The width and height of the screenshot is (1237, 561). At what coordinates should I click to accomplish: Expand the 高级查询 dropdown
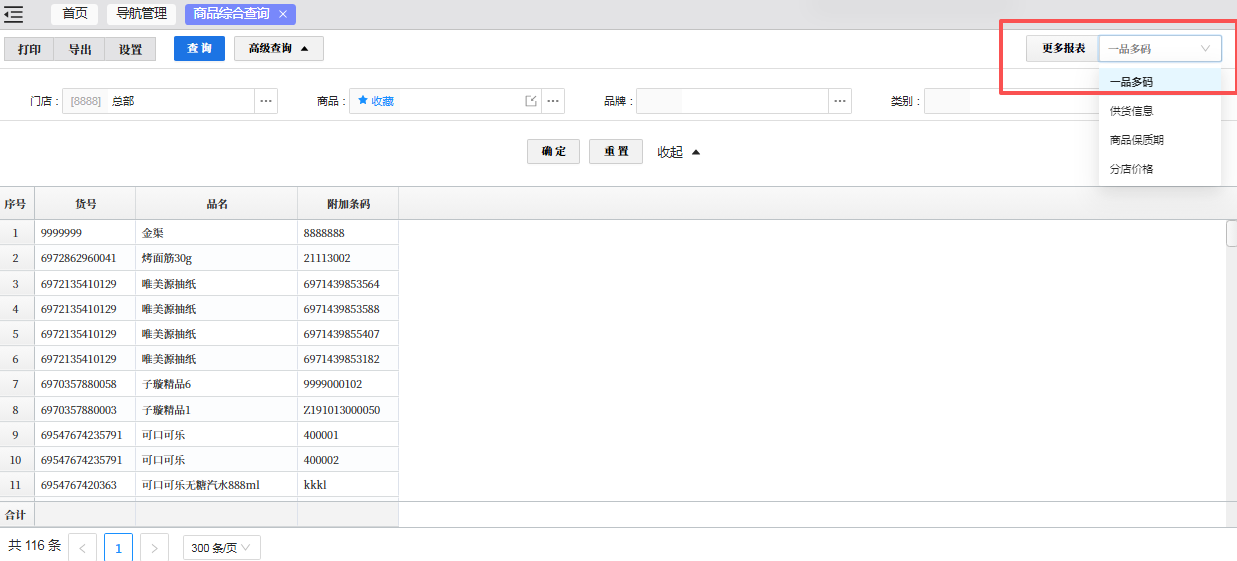(x=279, y=48)
